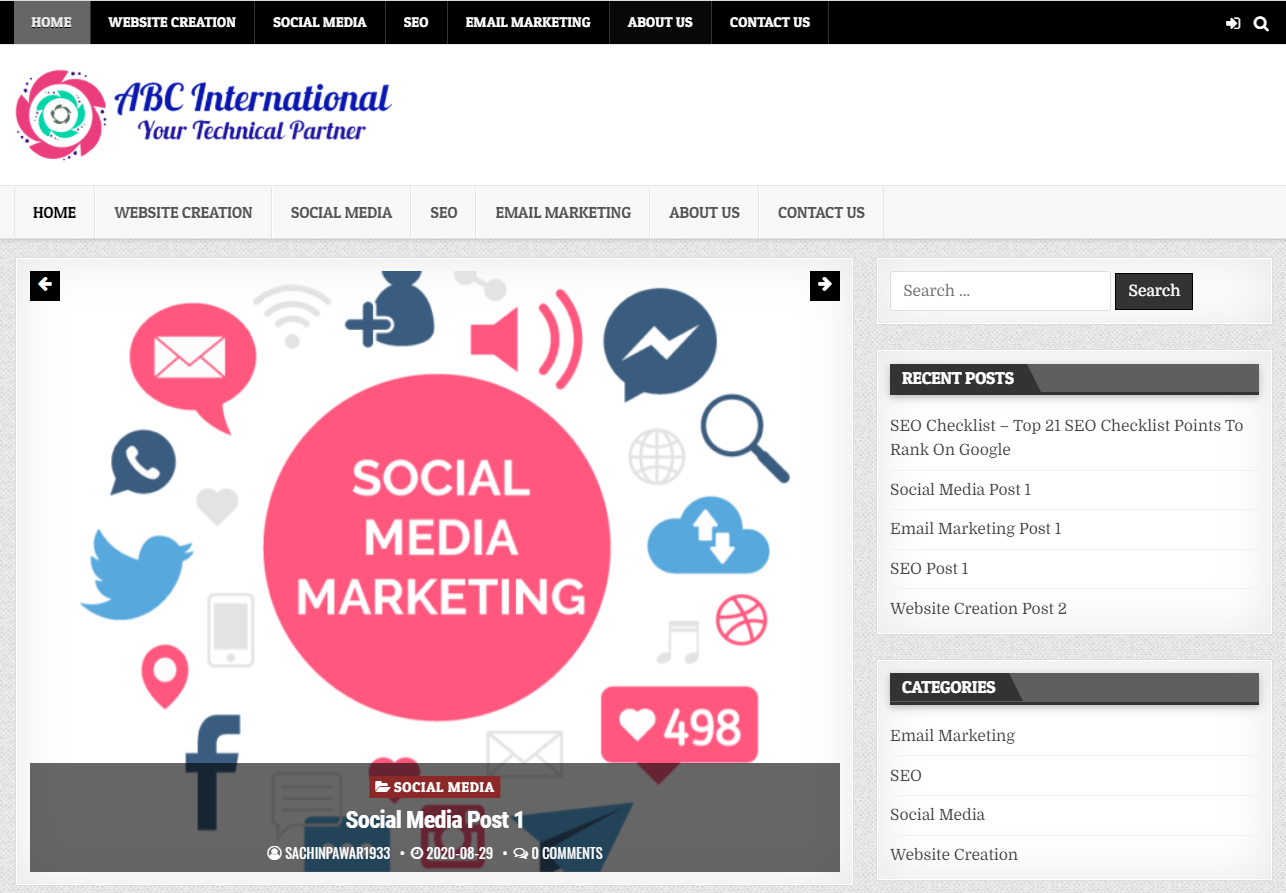Open Website Creation Post 2 recent post

[x=978, y=608]
